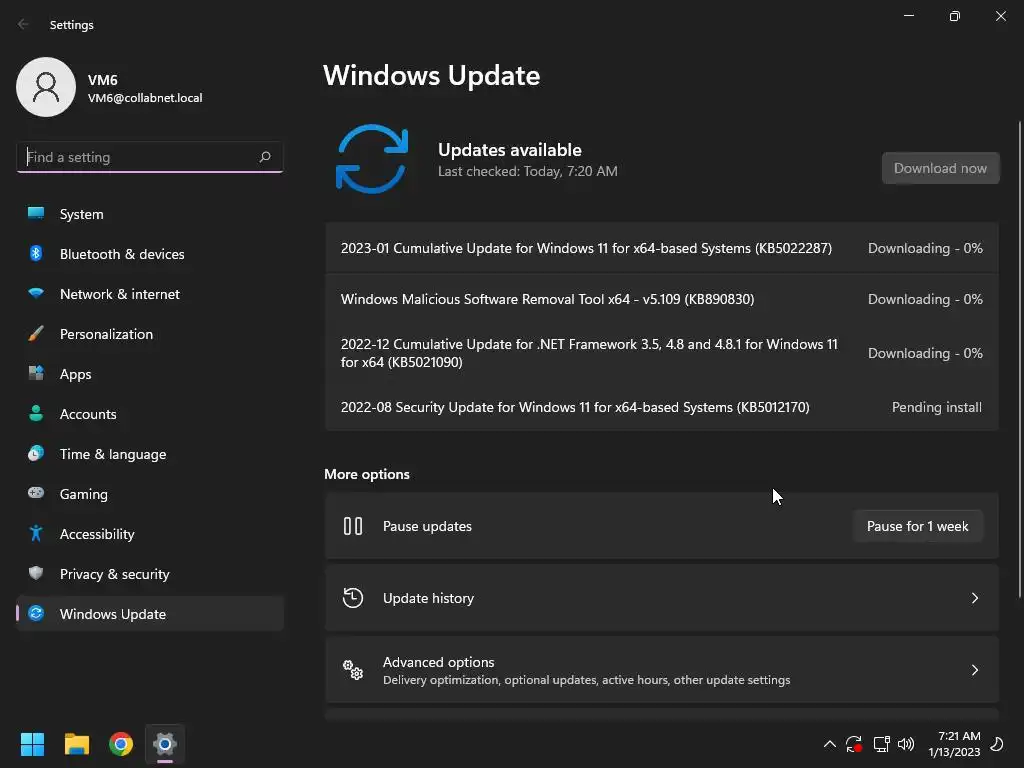The height and width of the screenshot is (768, 1024).
Task: Click the Download now button
Action: point(940,168)
